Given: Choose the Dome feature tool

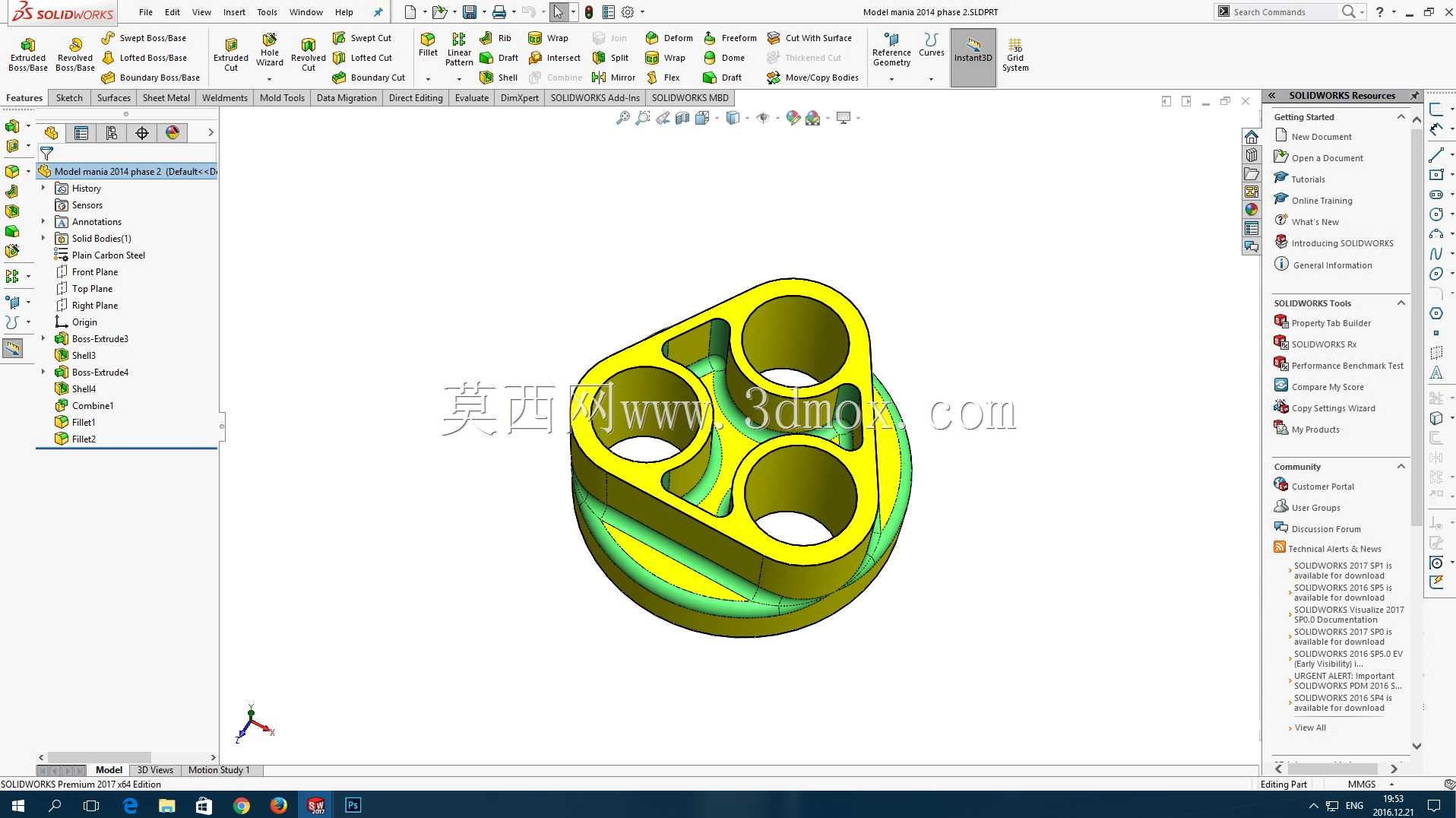Looking at the screenshot, I should point(724,58).
